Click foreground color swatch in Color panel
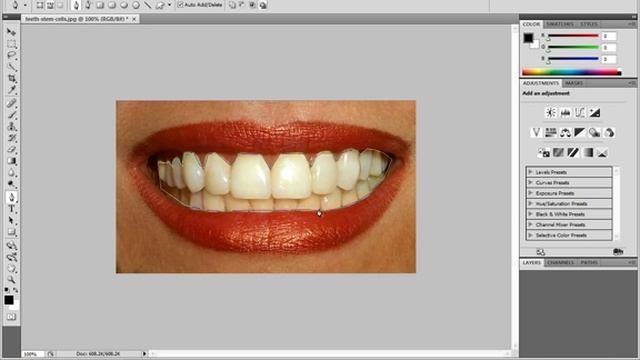This screenshot has width=640, height=360. pos(528,38)
